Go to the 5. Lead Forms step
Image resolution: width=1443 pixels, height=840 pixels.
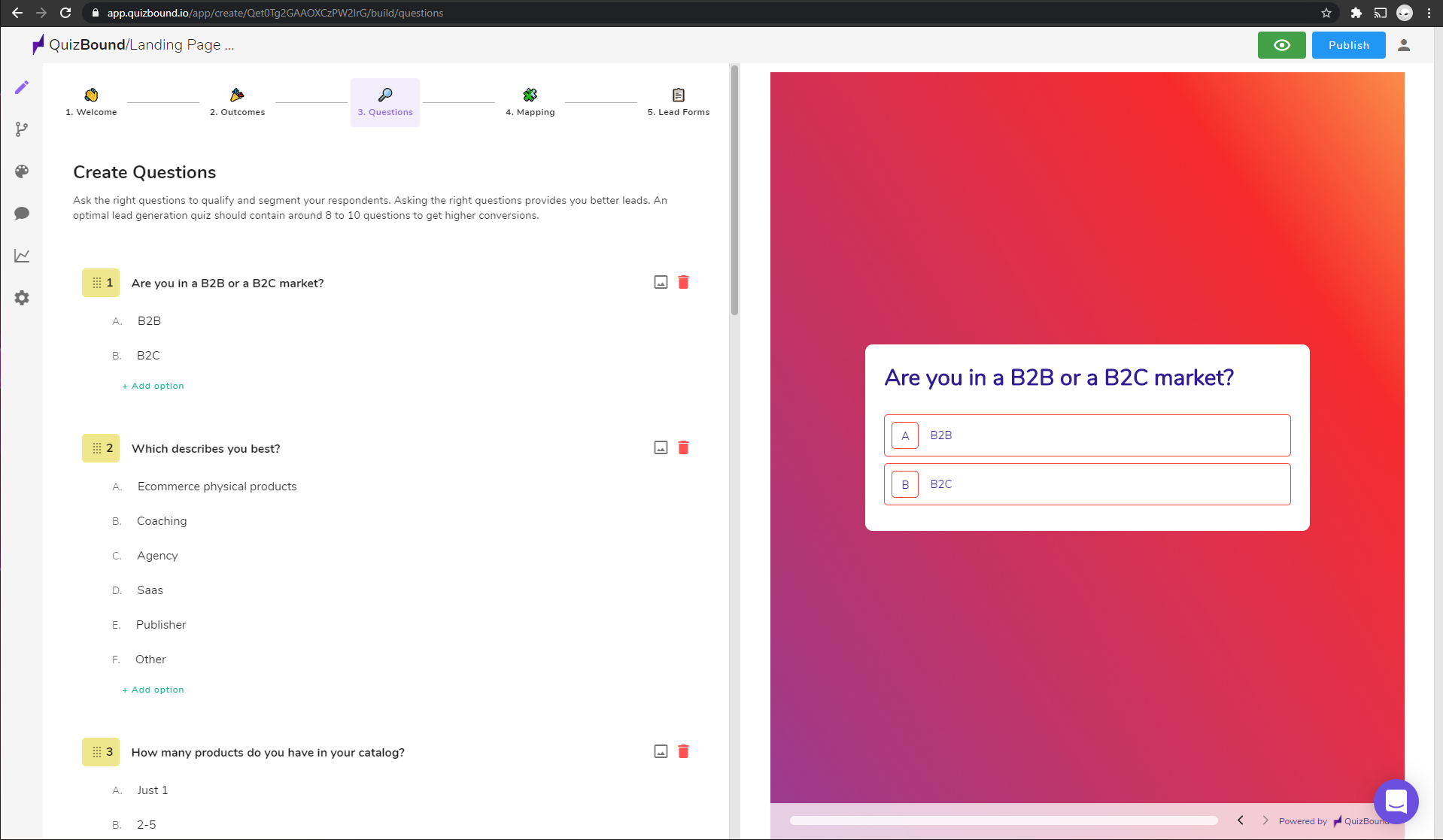coord(679,102)
